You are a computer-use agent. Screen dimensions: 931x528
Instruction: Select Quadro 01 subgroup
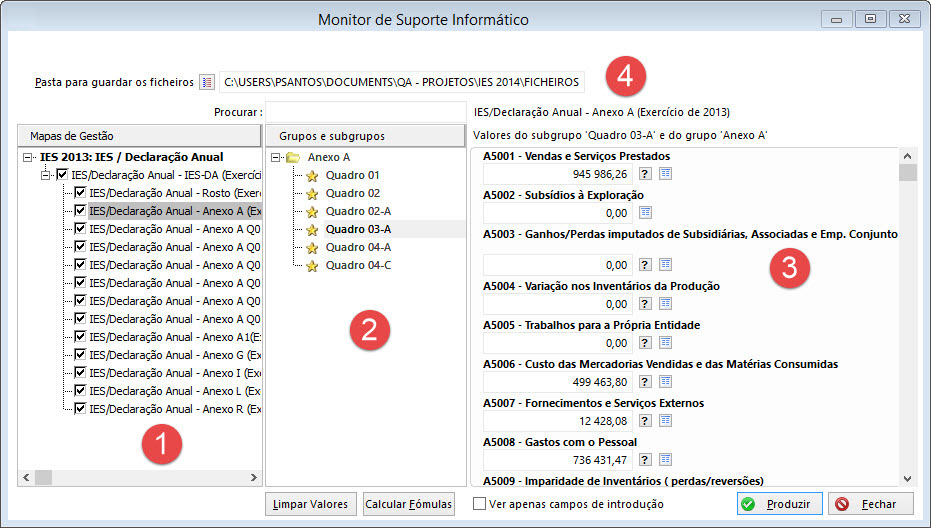[352, 175]
